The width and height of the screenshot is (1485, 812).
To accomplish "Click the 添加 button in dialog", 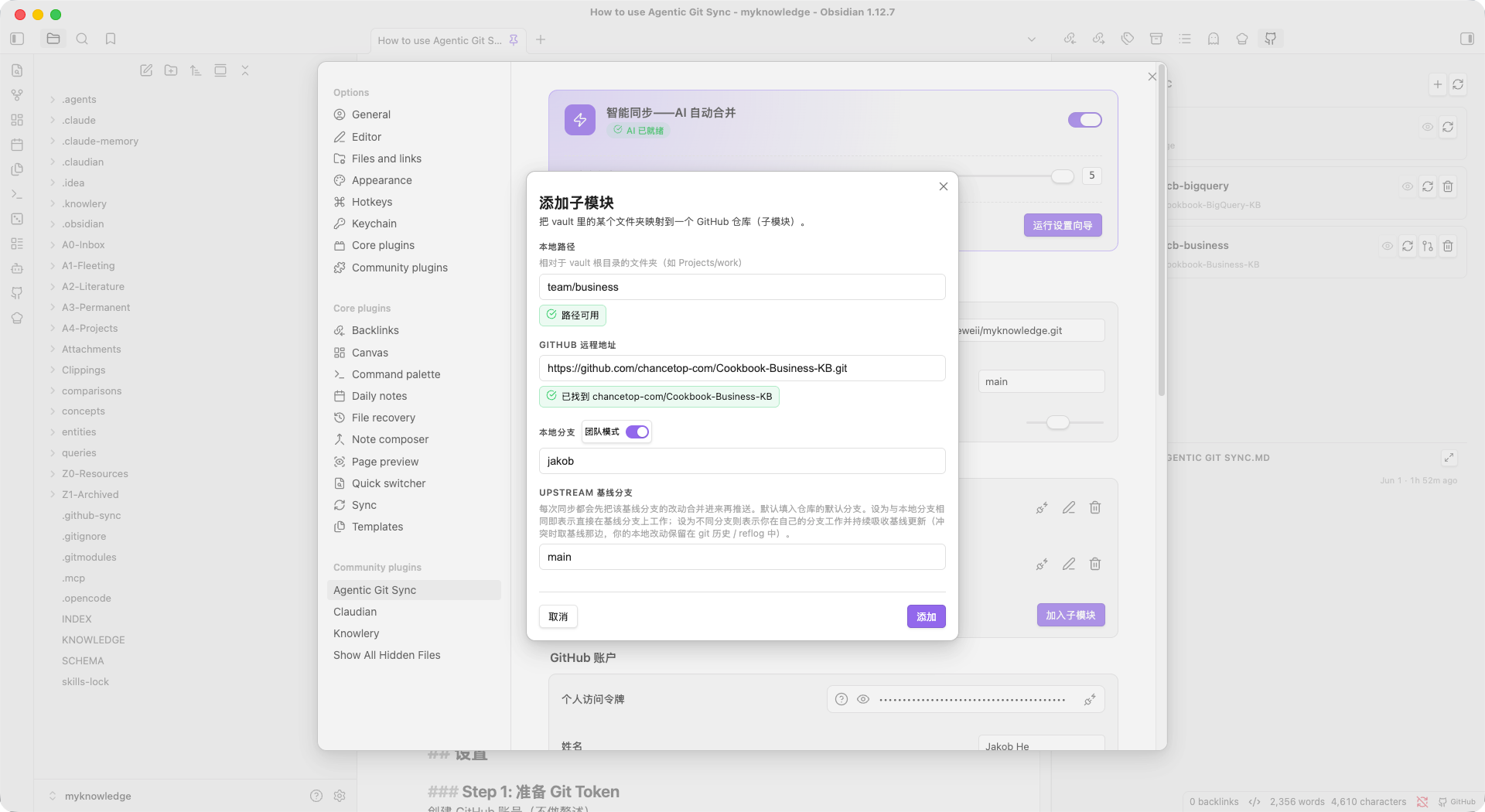I will coord(927,616).
